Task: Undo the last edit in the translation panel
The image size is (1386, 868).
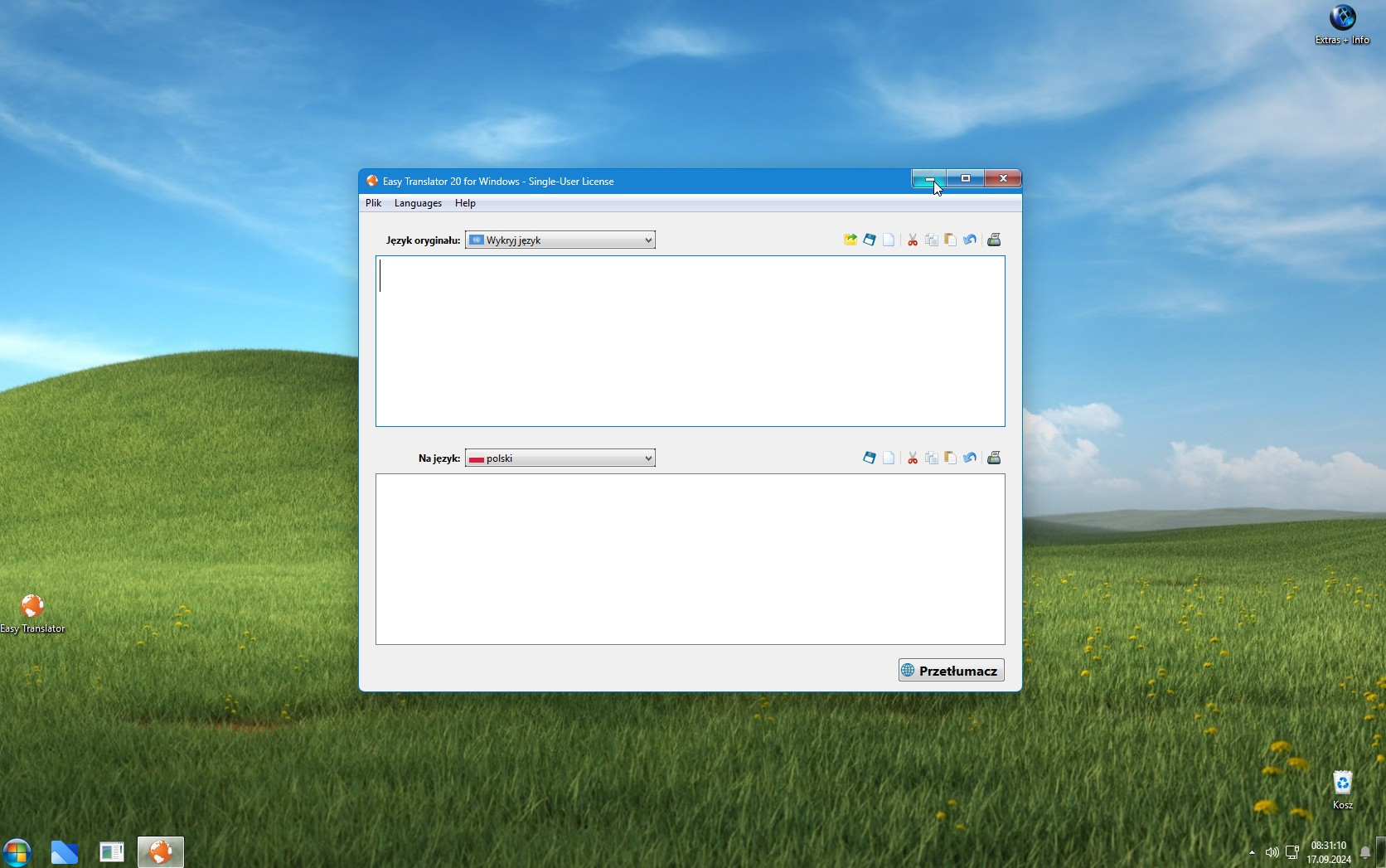Action: coord(970,458)
